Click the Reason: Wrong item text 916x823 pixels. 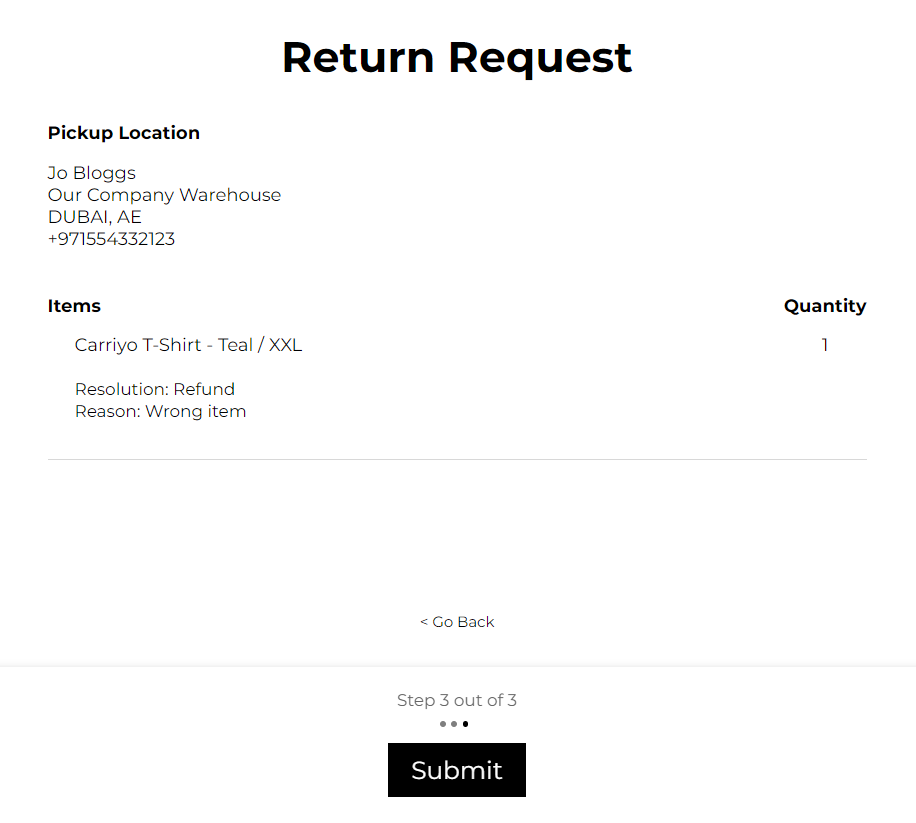[x=161, y=411]
